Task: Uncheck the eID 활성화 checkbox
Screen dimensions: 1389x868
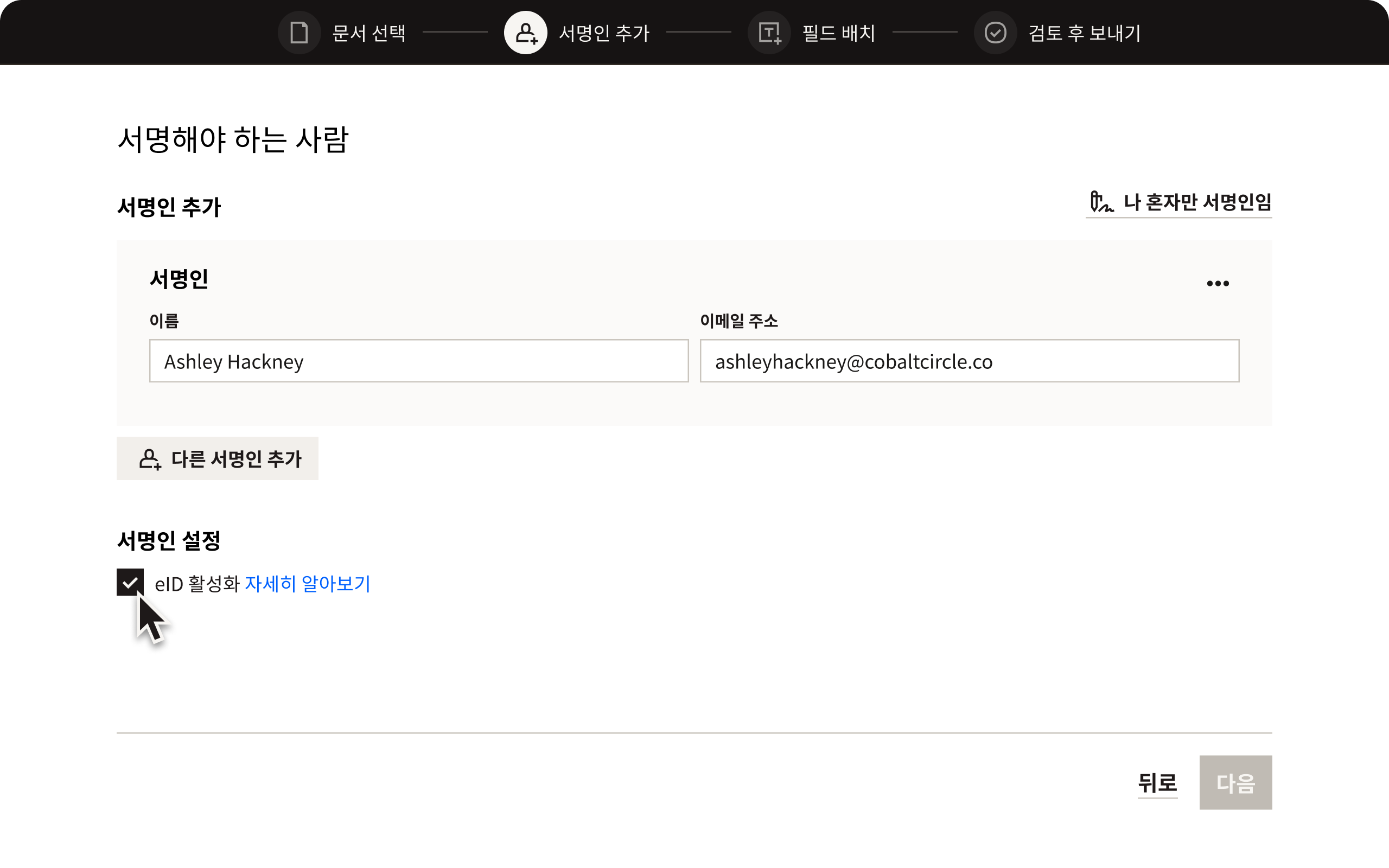Action: 130,582
